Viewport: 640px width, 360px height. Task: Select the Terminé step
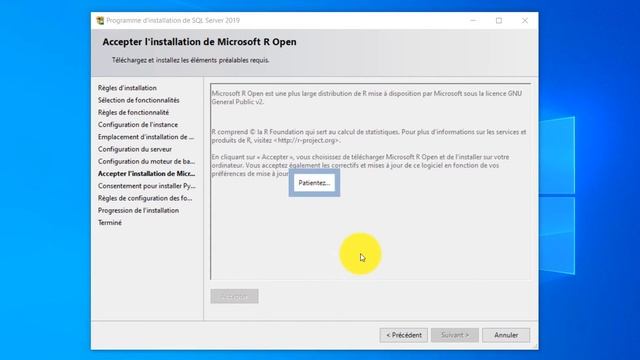click(110, 222)
